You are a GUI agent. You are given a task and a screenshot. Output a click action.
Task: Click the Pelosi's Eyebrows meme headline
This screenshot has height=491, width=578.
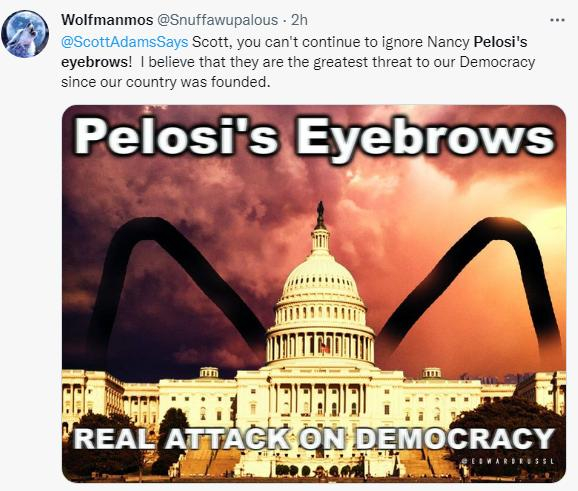tap(314, 138)
